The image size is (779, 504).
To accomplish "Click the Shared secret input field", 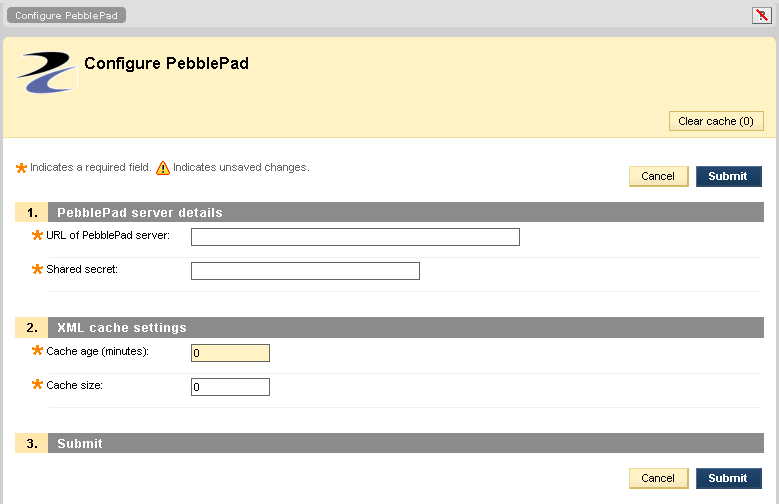I will pyautogui.click(x=305, y=271).
